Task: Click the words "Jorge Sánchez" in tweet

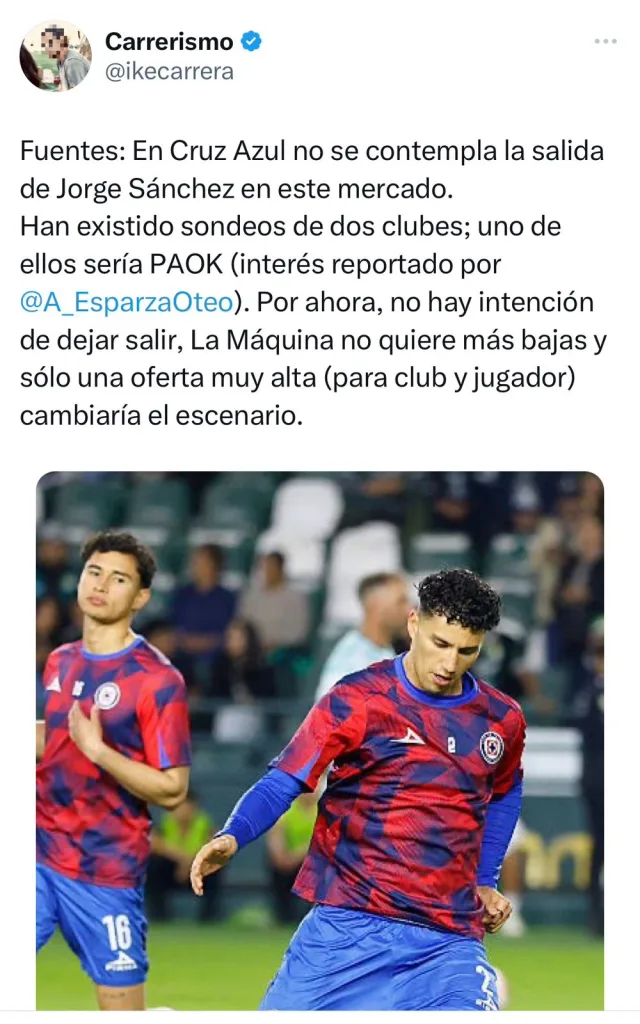Action: pos(144,189)
